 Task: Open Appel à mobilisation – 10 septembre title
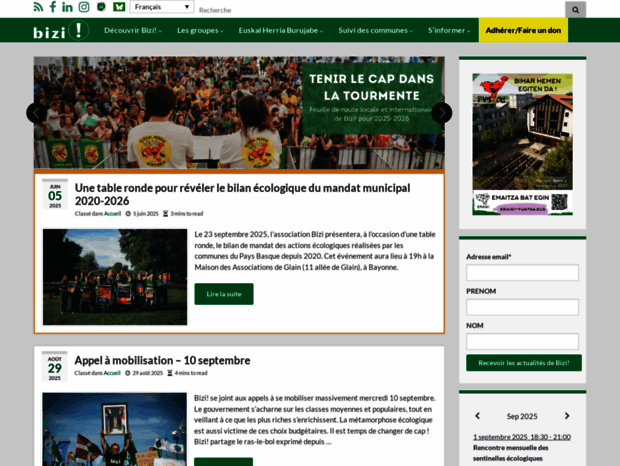click(x=162, y=360)
